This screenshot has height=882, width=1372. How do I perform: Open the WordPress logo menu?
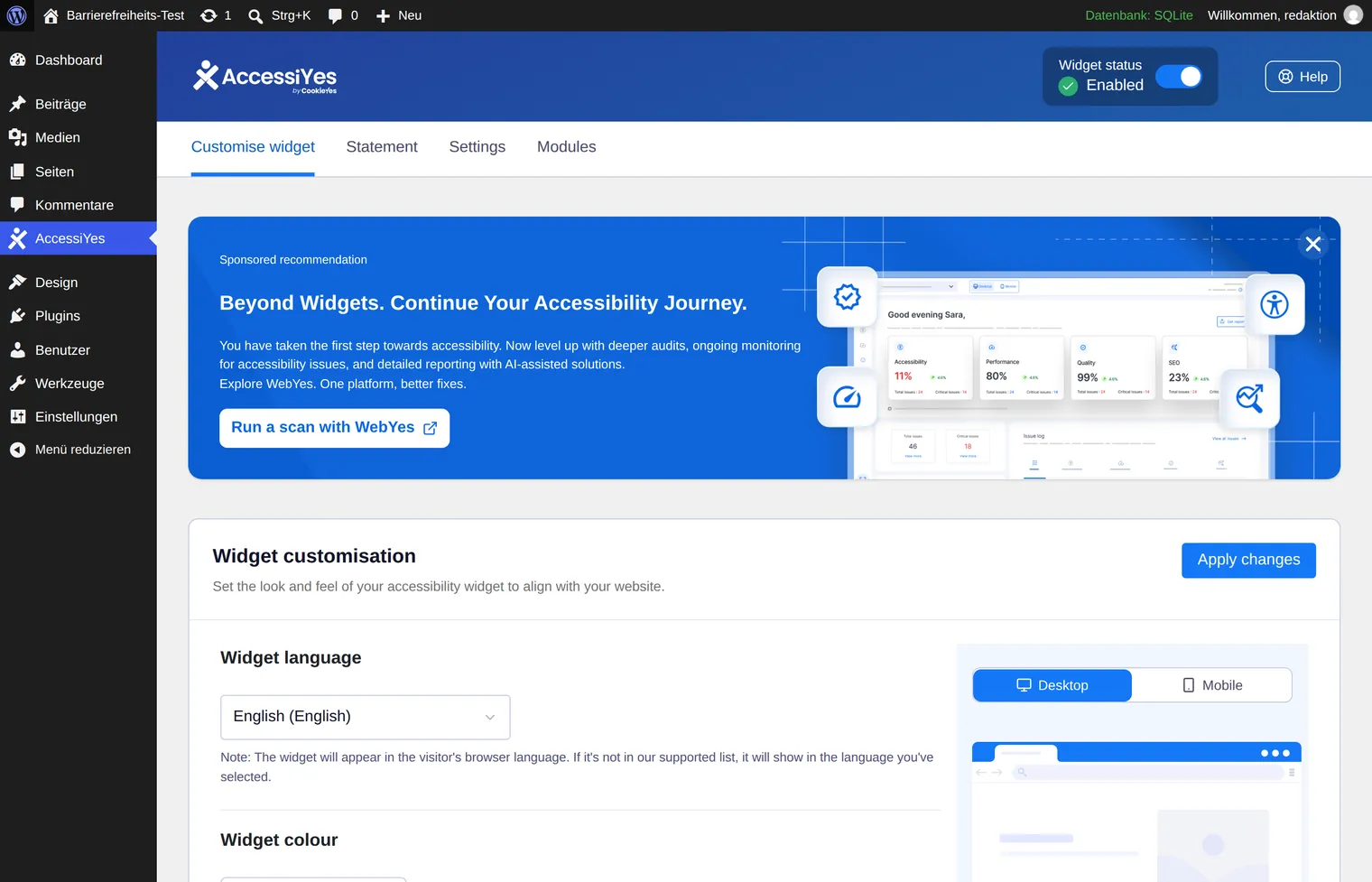click(x=16, y=15)
